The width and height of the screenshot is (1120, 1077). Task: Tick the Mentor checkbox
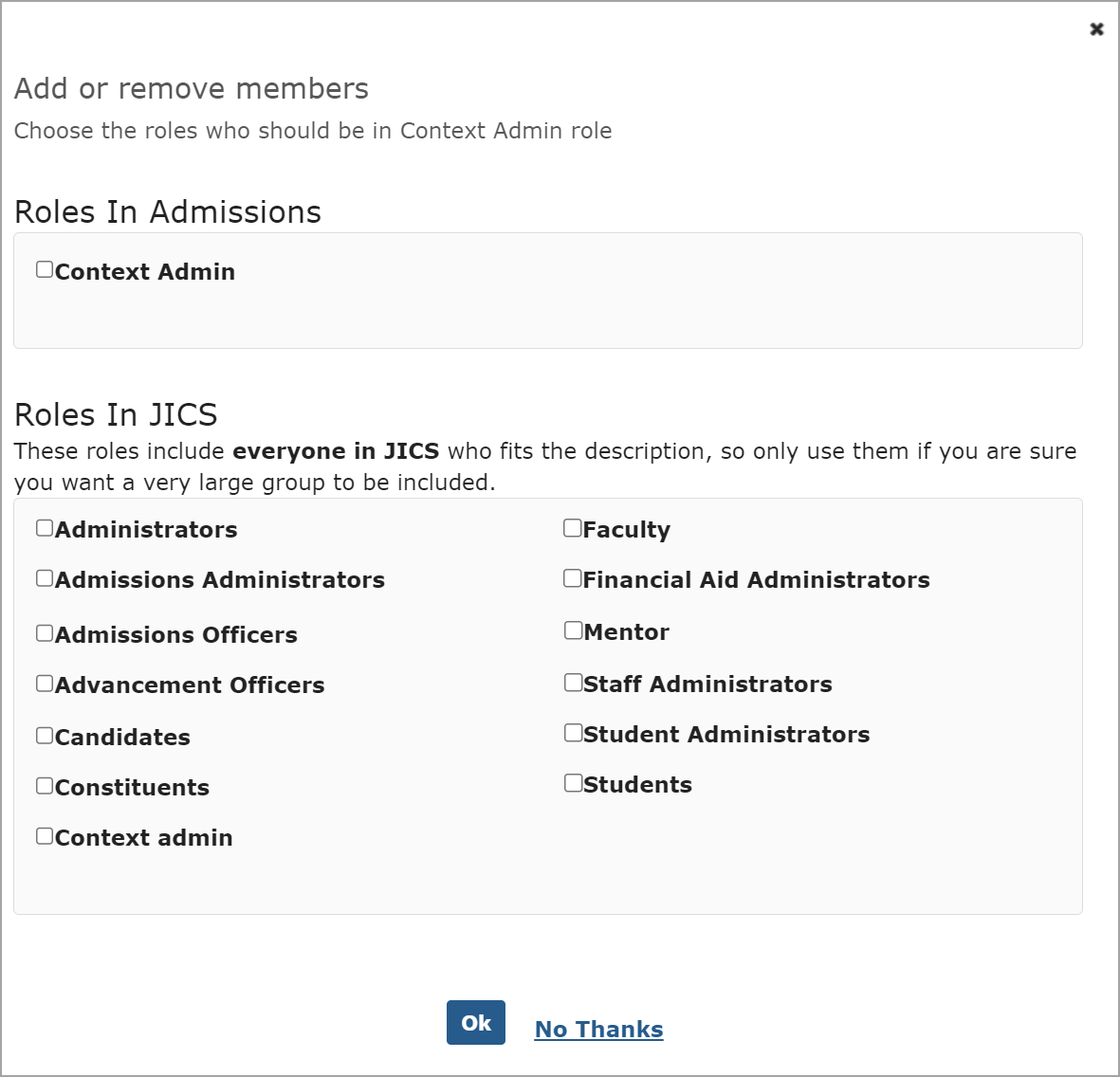tap(572, 629)
